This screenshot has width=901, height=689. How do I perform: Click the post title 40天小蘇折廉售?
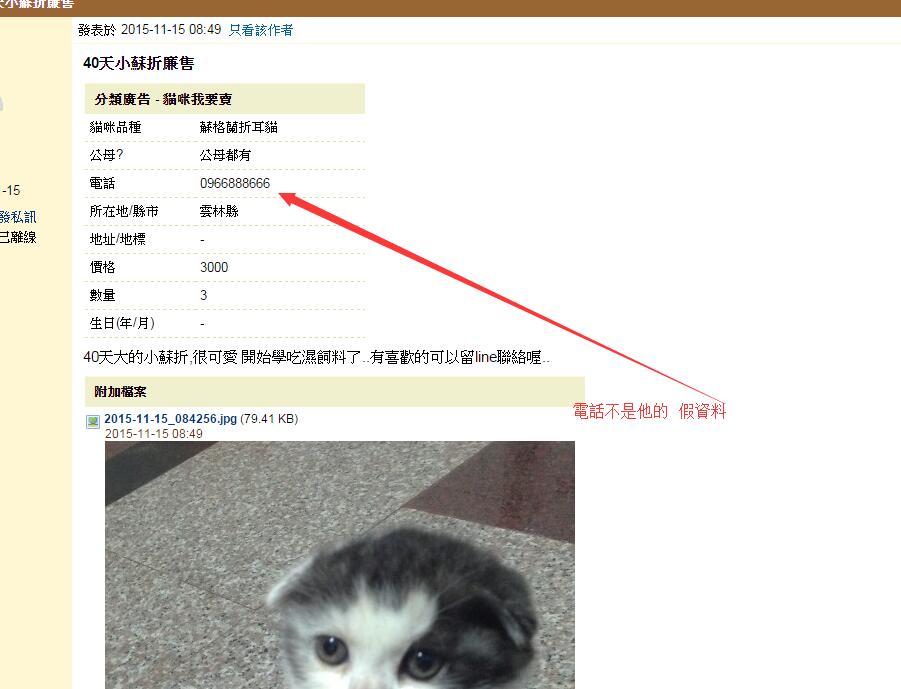(138, 63)
